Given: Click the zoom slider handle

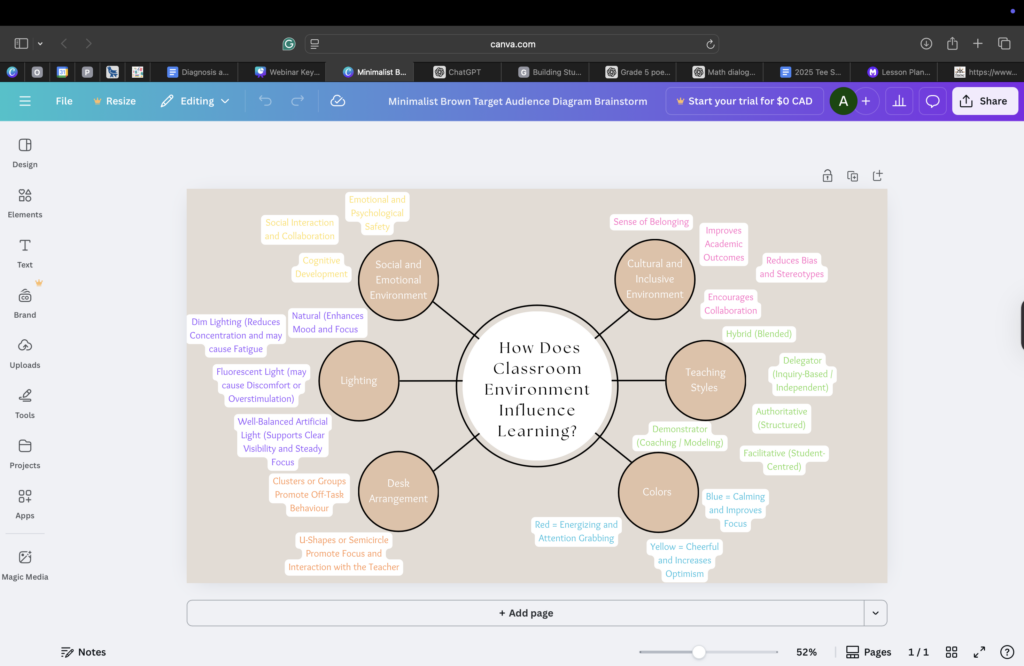Looking at the screenshot, I should pos(699,652).
